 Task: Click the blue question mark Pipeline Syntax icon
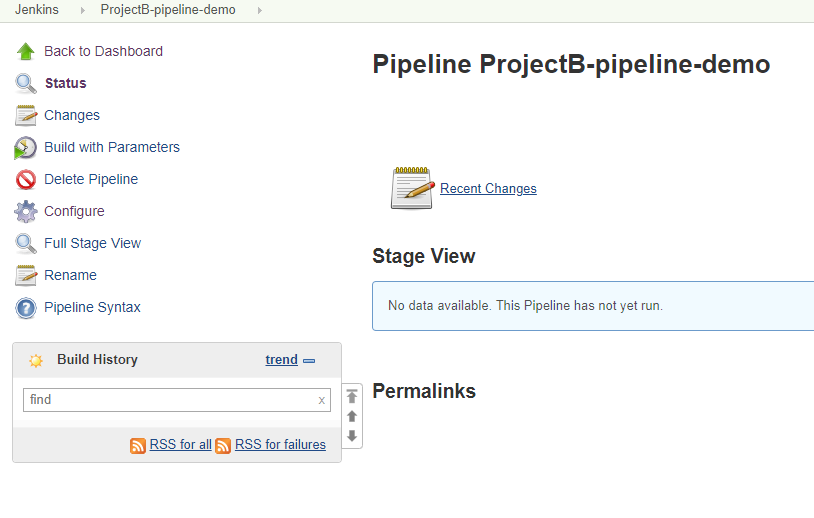(x=25, y=308)
